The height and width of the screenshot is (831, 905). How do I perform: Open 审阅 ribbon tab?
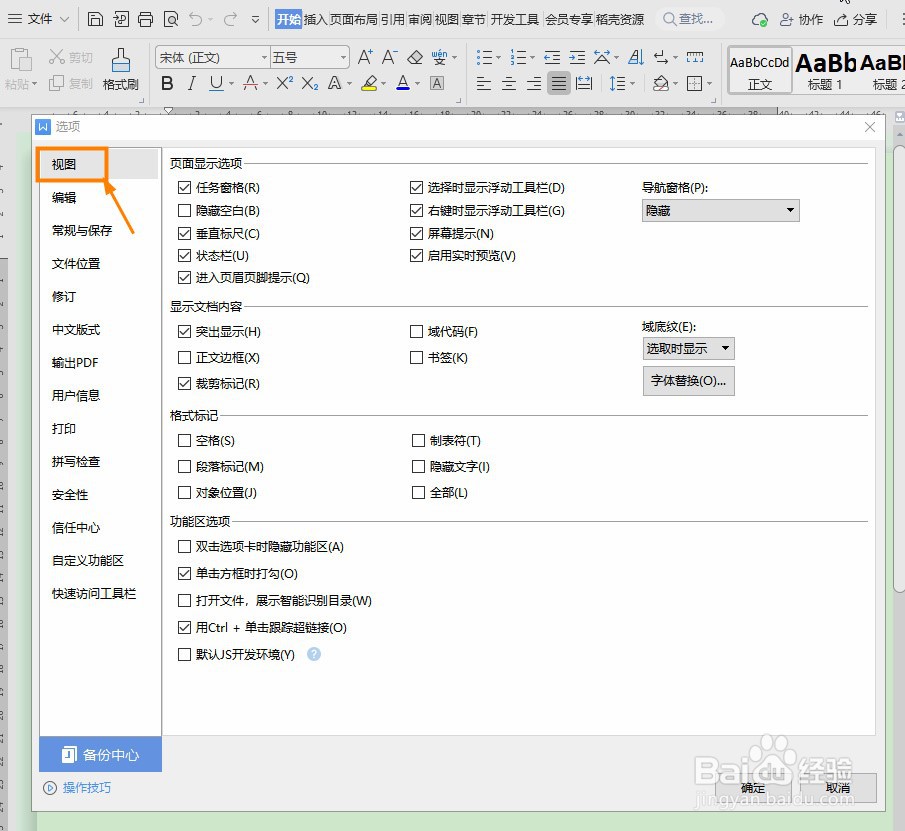tap(420, 20)
